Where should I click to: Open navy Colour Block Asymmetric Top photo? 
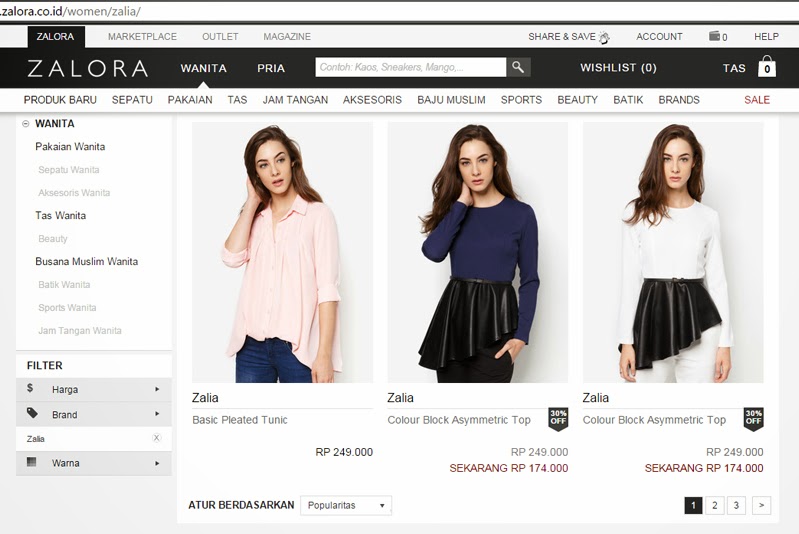[x=477, y=252]
